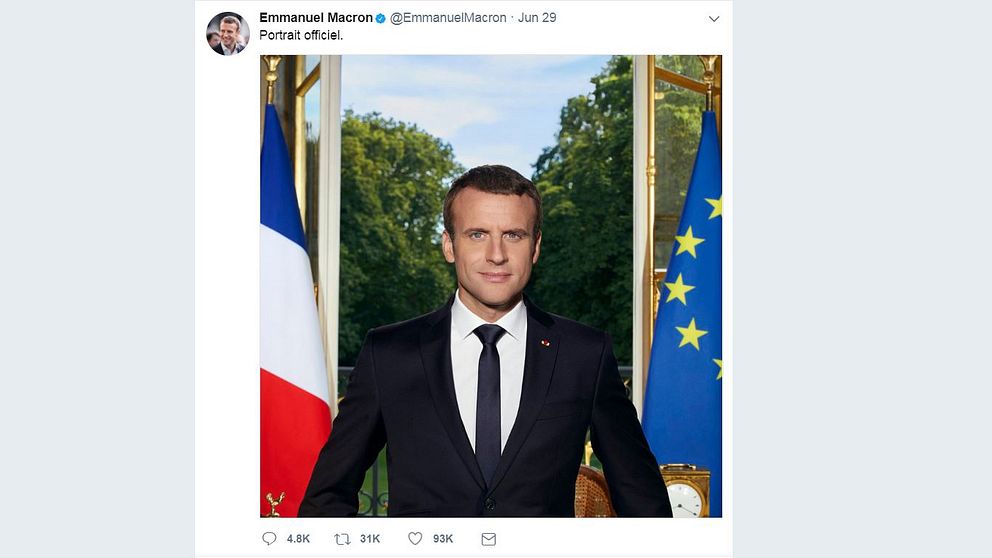
Task: Click the 4.8K replies count
Action: (298, 539)
